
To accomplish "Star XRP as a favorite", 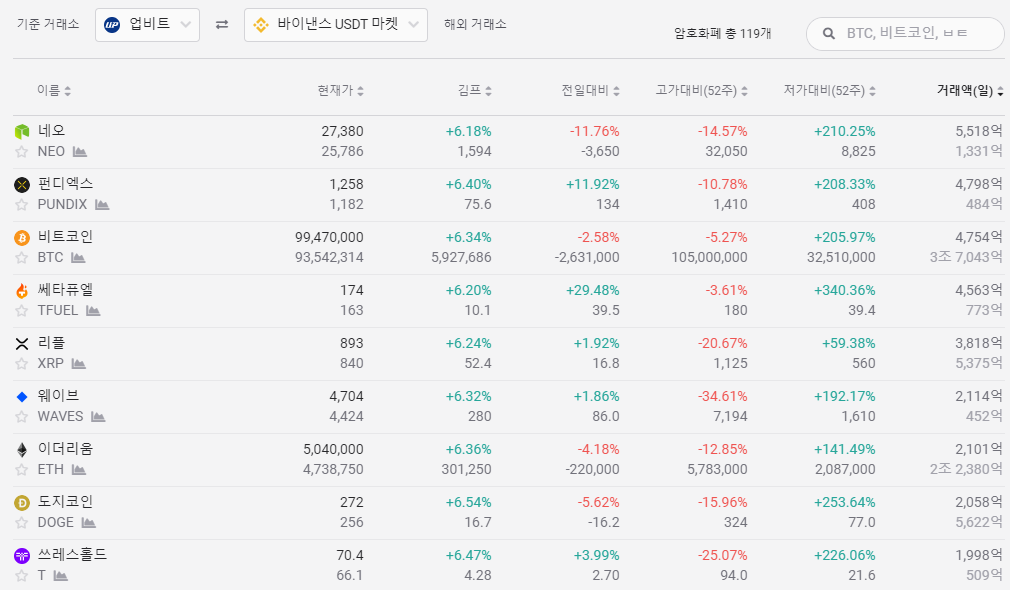I will (21, 364).
